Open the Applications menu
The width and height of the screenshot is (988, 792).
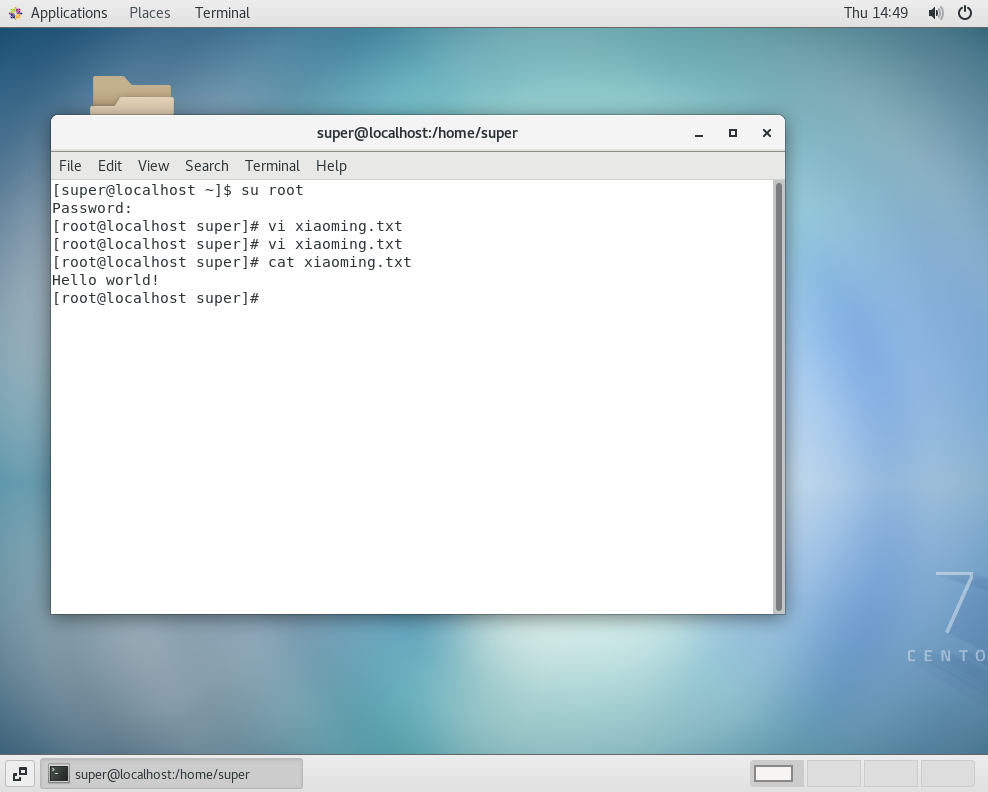58,13
